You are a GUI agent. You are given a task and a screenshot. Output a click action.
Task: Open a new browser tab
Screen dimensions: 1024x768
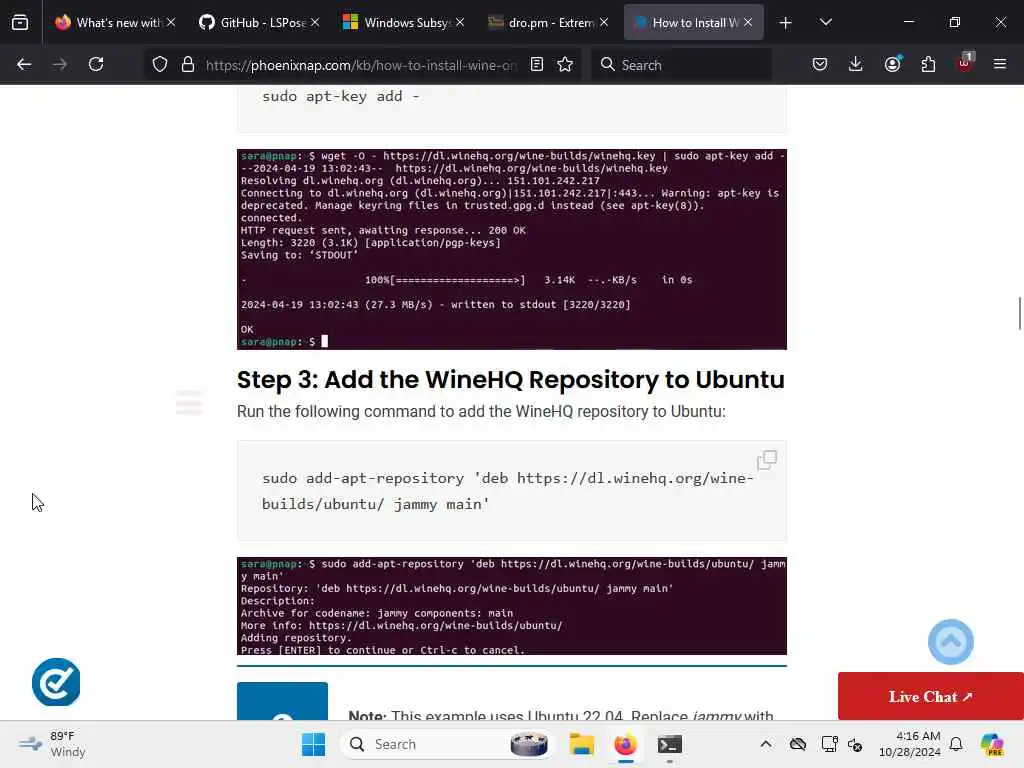tap(786, 23)
